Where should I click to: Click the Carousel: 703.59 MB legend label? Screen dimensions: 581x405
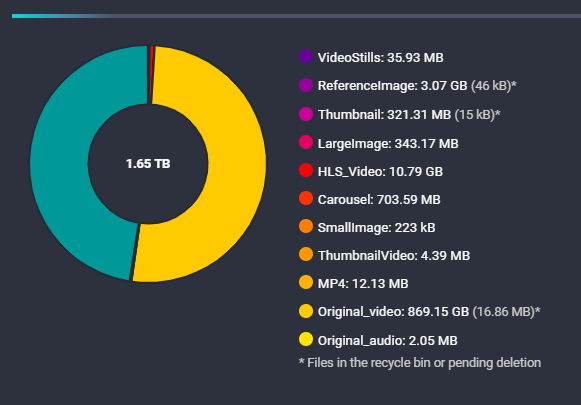(379, 200)
